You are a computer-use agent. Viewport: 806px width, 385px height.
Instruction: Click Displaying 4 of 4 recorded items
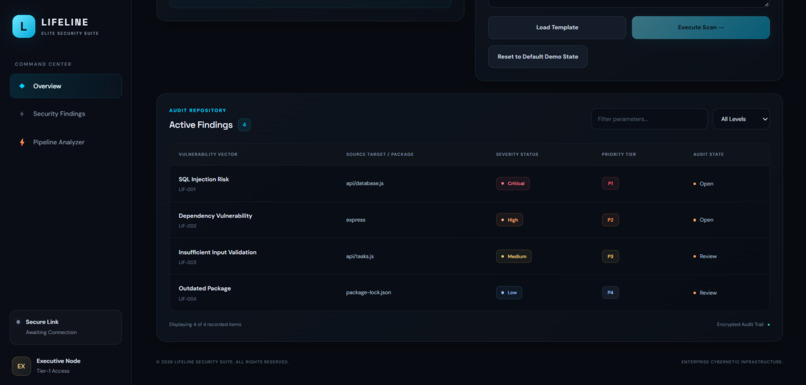pyautogui.click(x=205, y=324)
